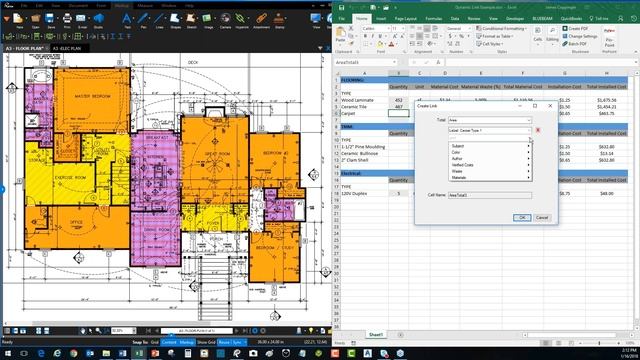Image resolution: width=640 pixels, height=360 pixels.
Task: Open the Markup menu in Revu
Action: tap(122, 6)
